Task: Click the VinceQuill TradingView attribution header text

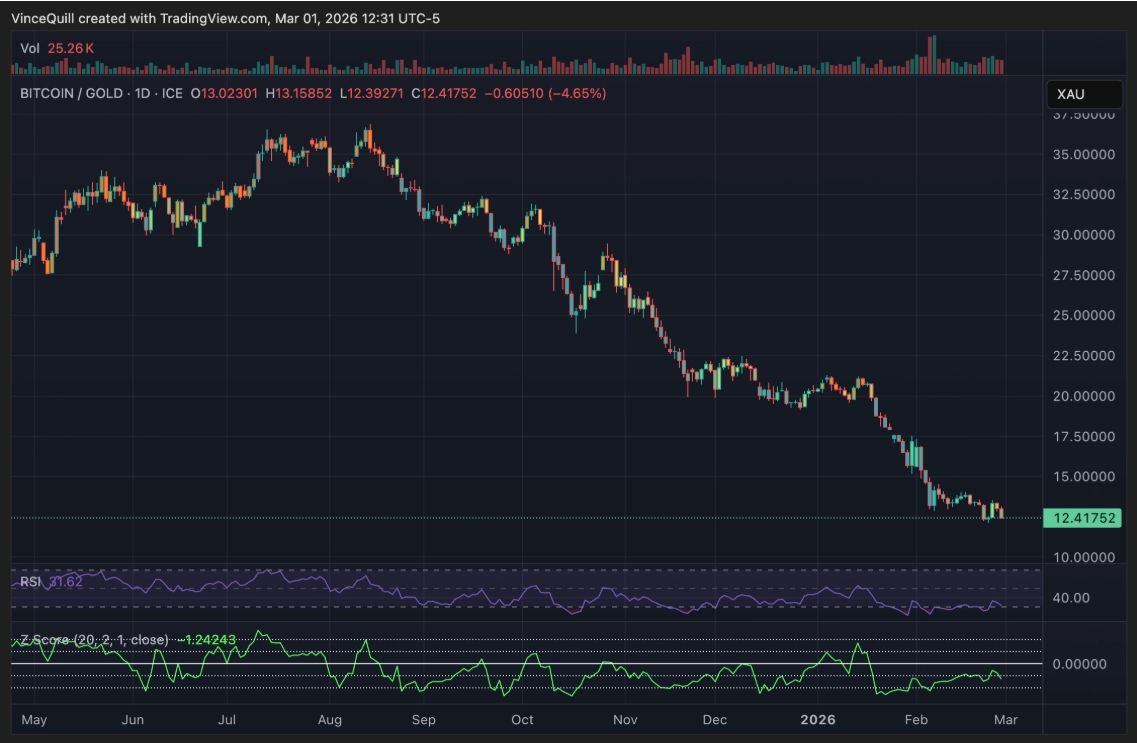Action: pyautogui.click(x=226, y=18)
